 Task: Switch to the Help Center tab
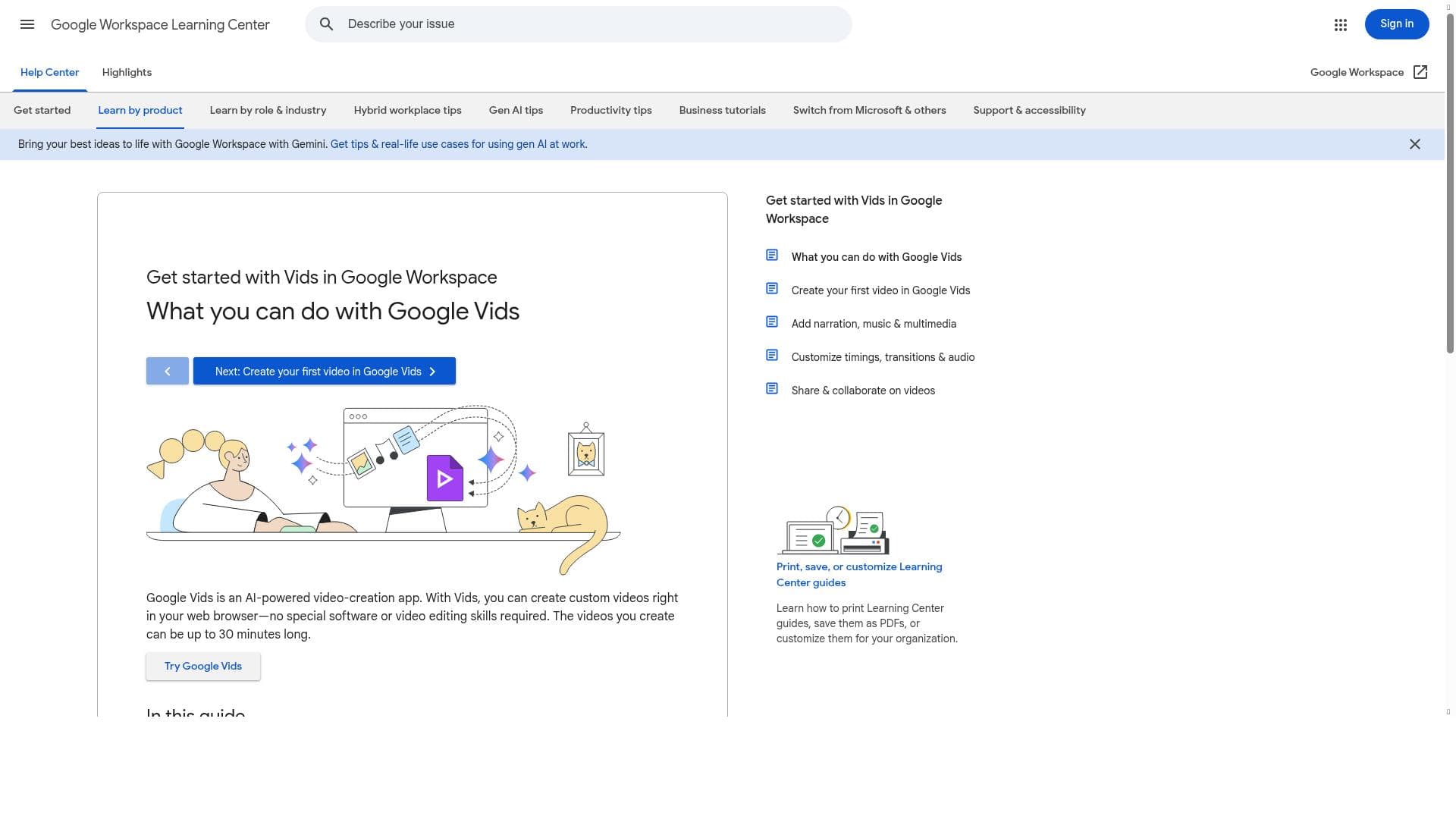tap(49, 73)
